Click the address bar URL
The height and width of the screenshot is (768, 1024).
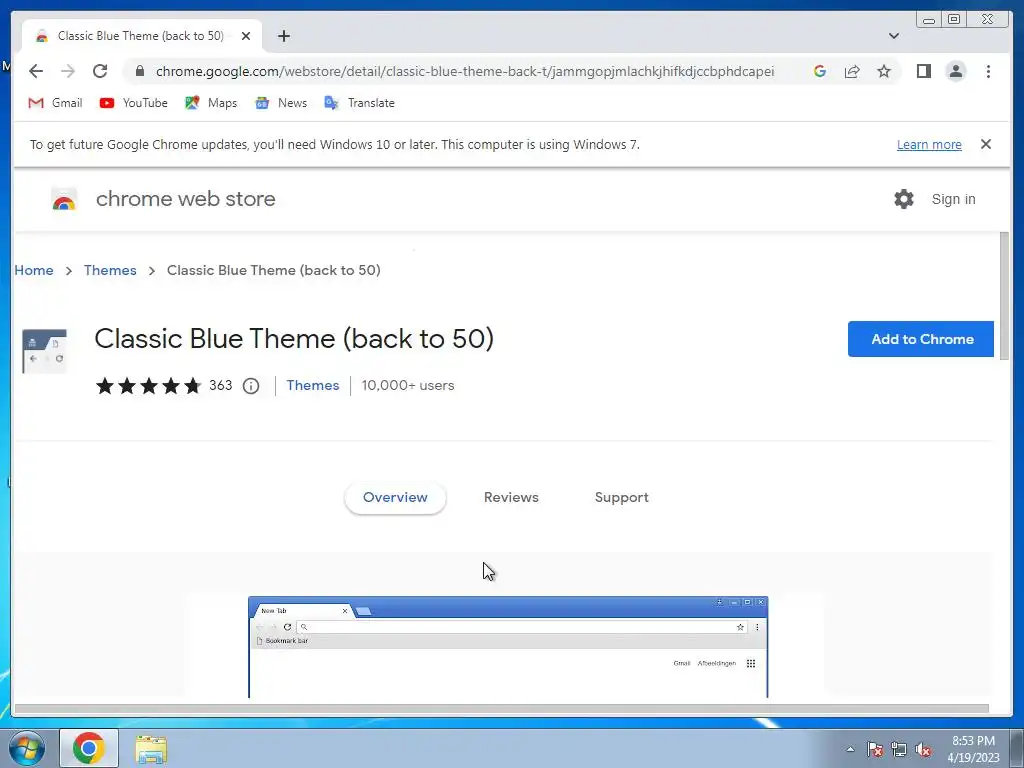point(465,71)
